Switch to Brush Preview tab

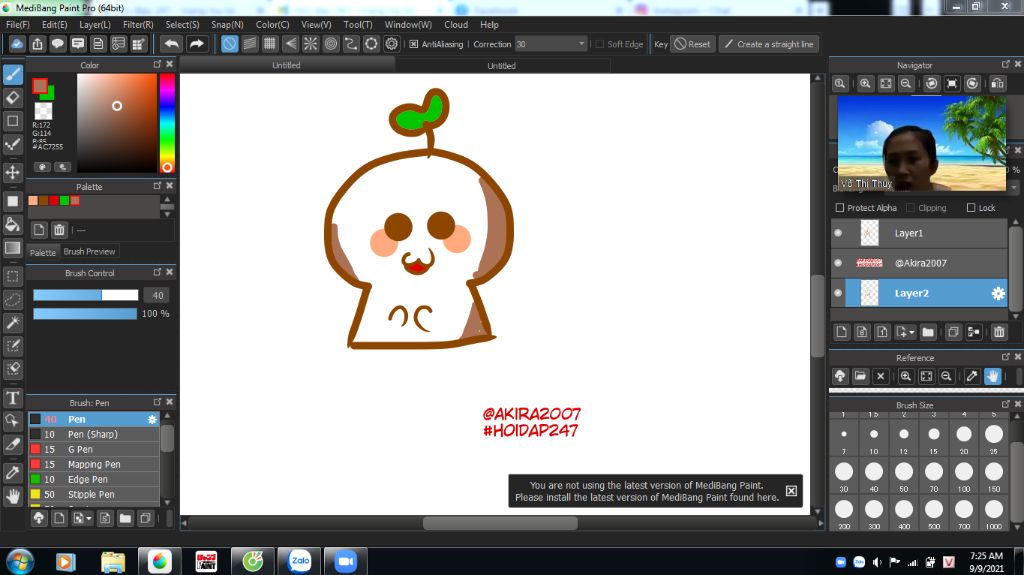[x=89, y=252]
